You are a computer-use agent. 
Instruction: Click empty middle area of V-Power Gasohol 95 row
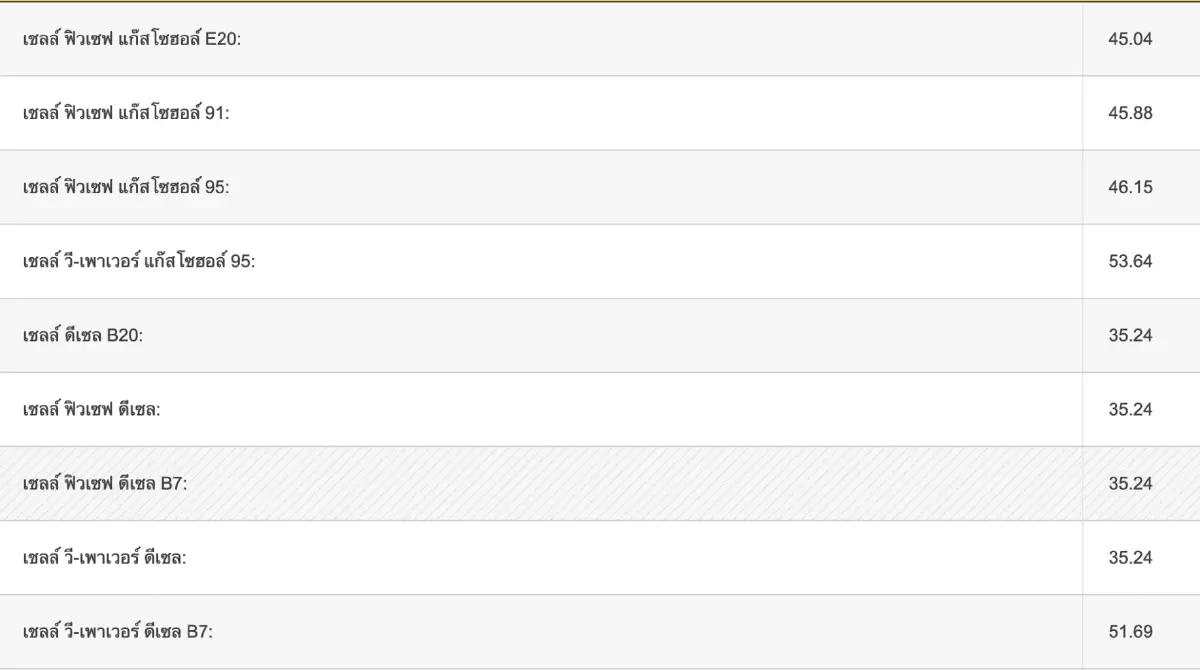(670, 261)
